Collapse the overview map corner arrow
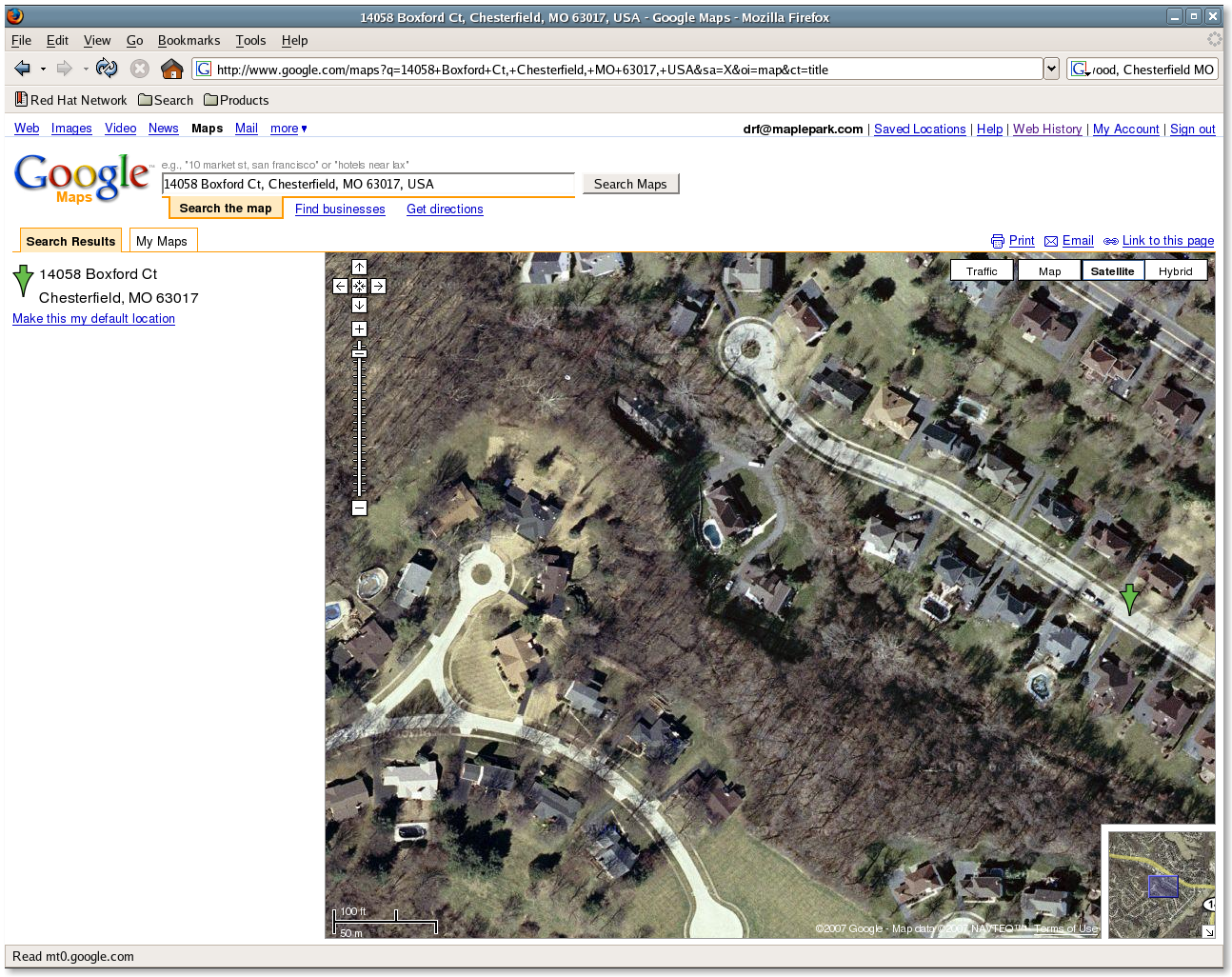The image size is (1232, 977). [x=1208, y=931]
